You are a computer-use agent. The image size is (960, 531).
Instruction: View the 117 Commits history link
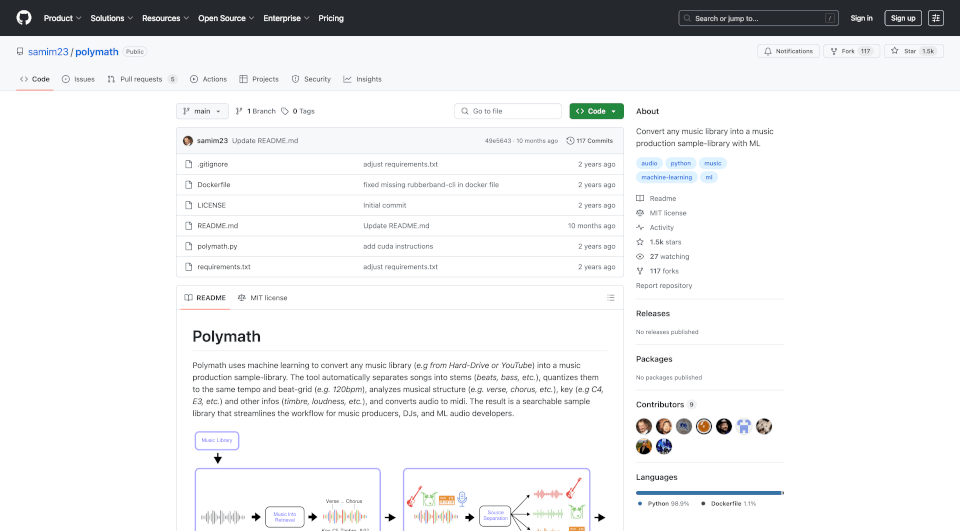[x=590, y=141]
